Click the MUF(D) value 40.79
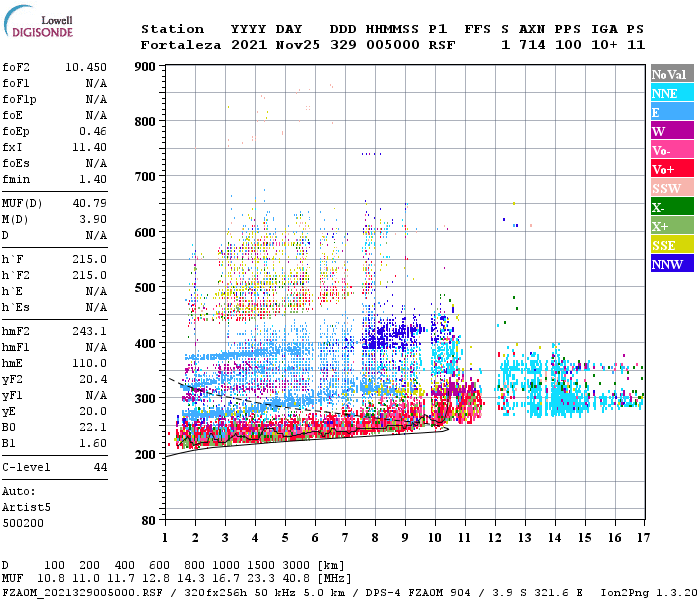The height and width of the screenshot is (600, 700). click(x=89, y=204)
